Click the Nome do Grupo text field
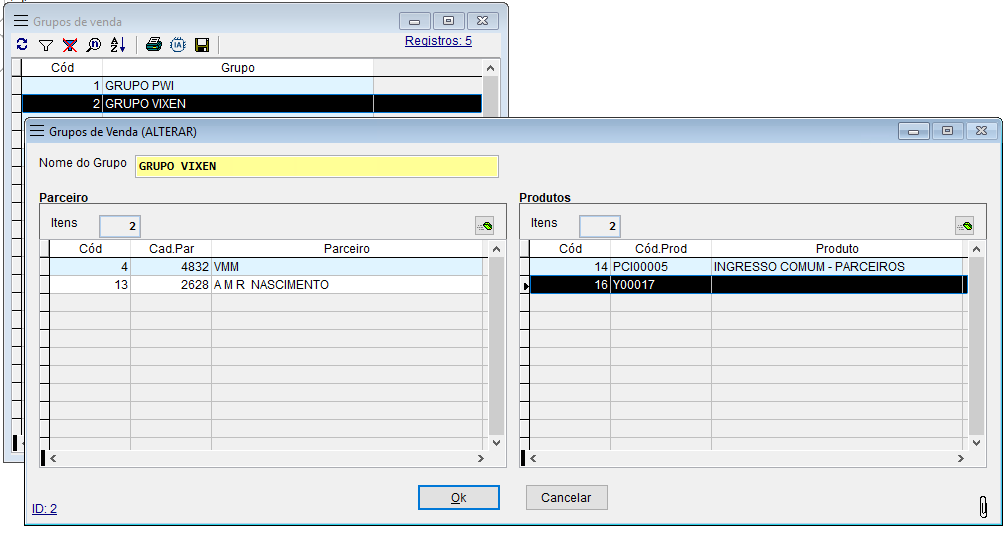The width and height of the screenshot is (1007, 533). tap(316, 166)
